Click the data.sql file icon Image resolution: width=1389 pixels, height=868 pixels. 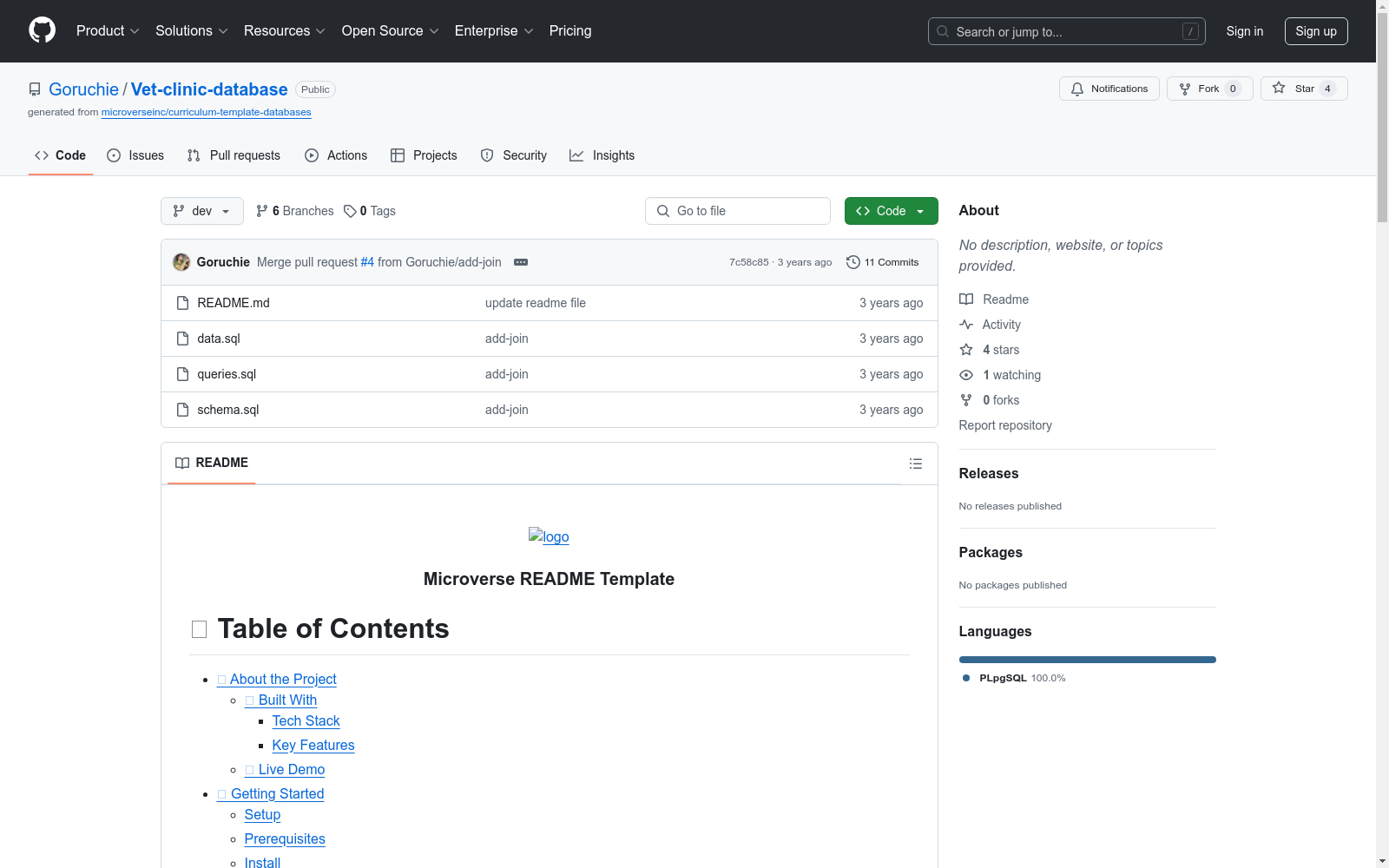(x=182, y=339)
